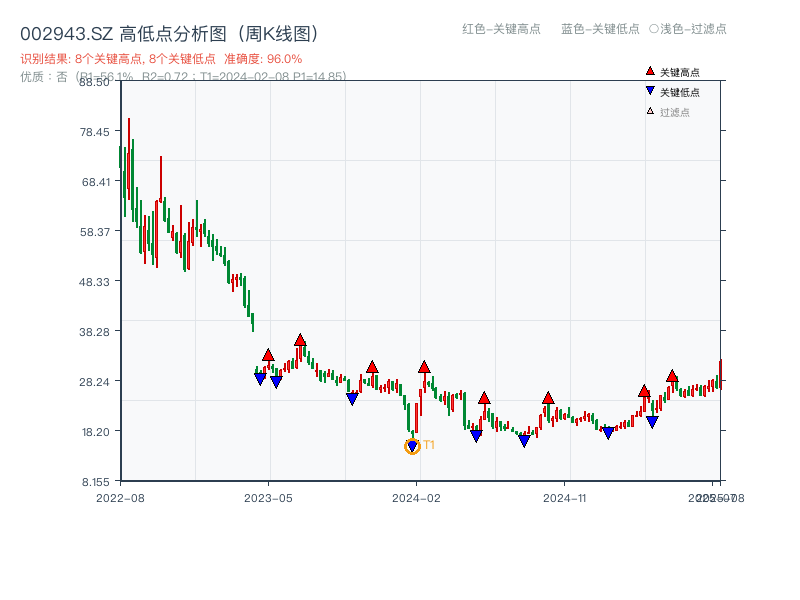Select the rightmost red key-high triangle marker
The image size is (800, 600).
pos(672,375)
